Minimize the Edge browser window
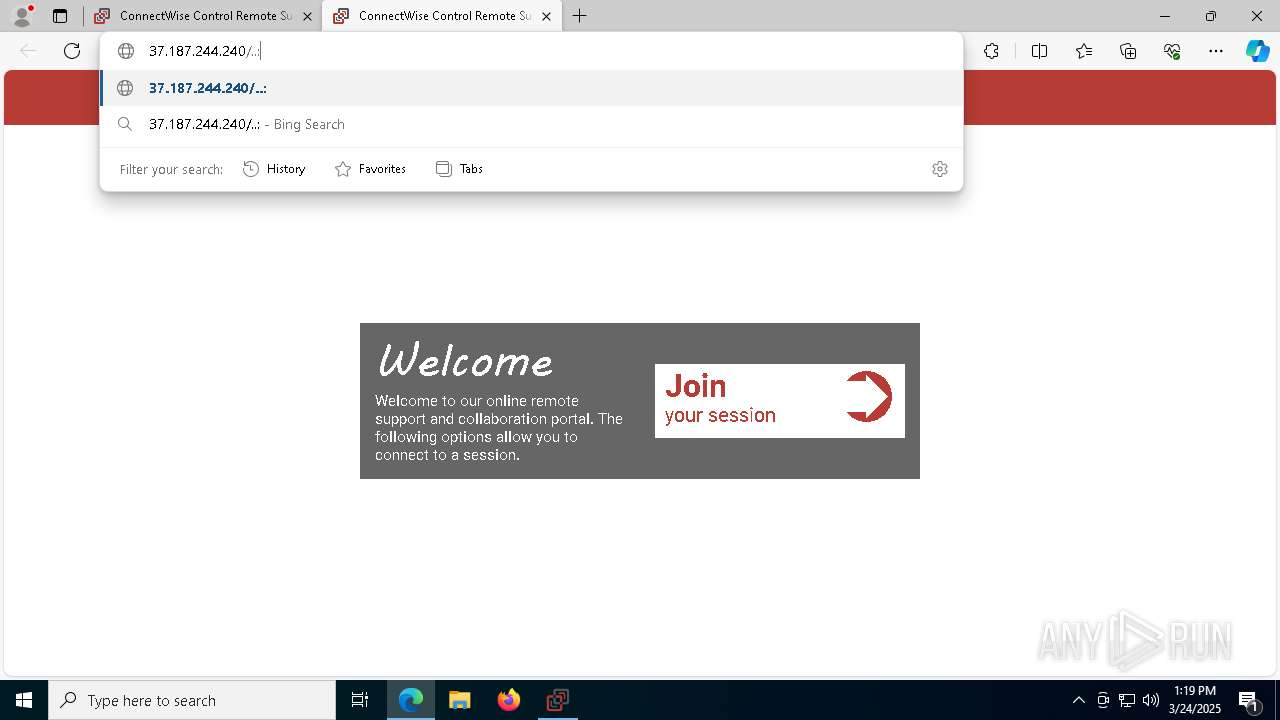The image size is (1280, 720). click(1165, 16)
